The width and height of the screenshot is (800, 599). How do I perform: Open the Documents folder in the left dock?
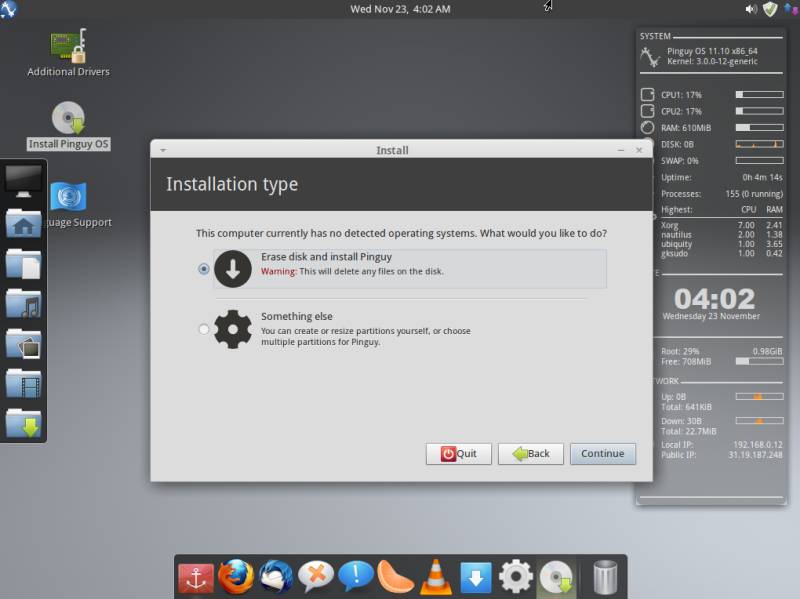pyautogui.click(x=23, y=263)
